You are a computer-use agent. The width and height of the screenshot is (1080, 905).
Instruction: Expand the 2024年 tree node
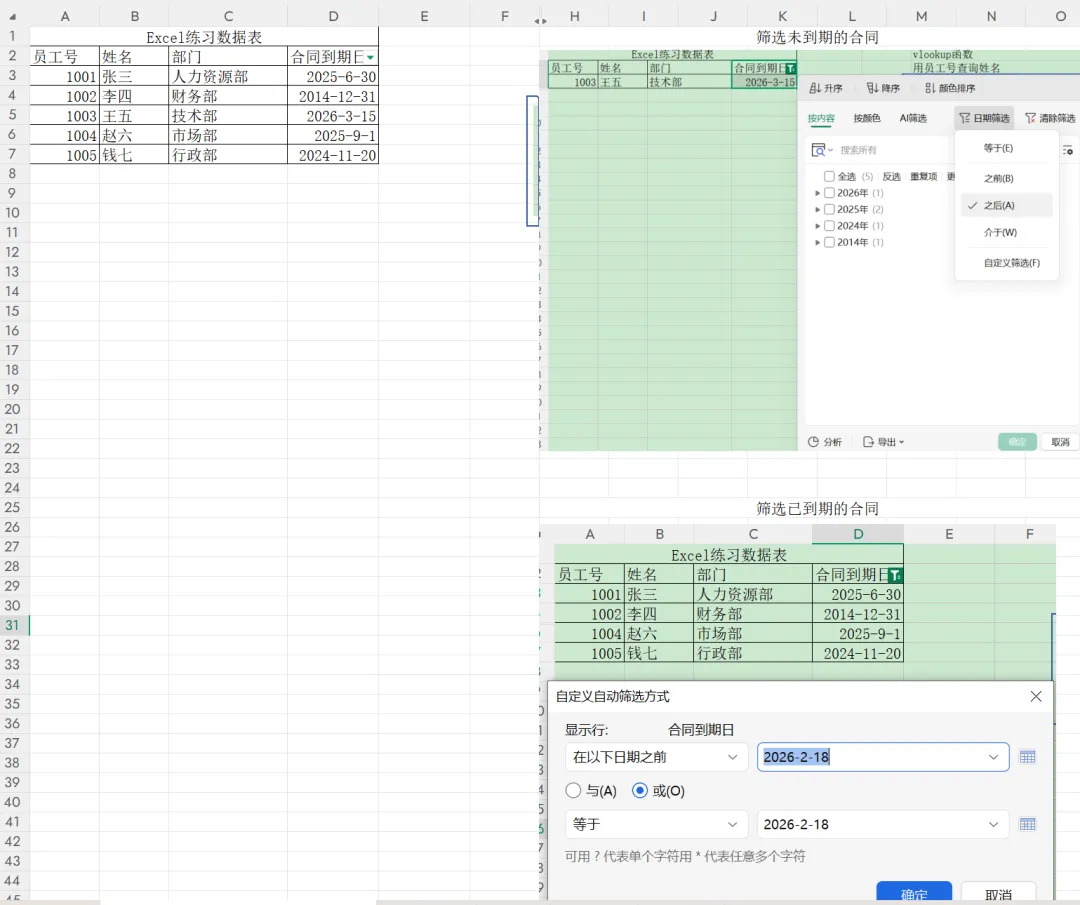click(818, 226)
